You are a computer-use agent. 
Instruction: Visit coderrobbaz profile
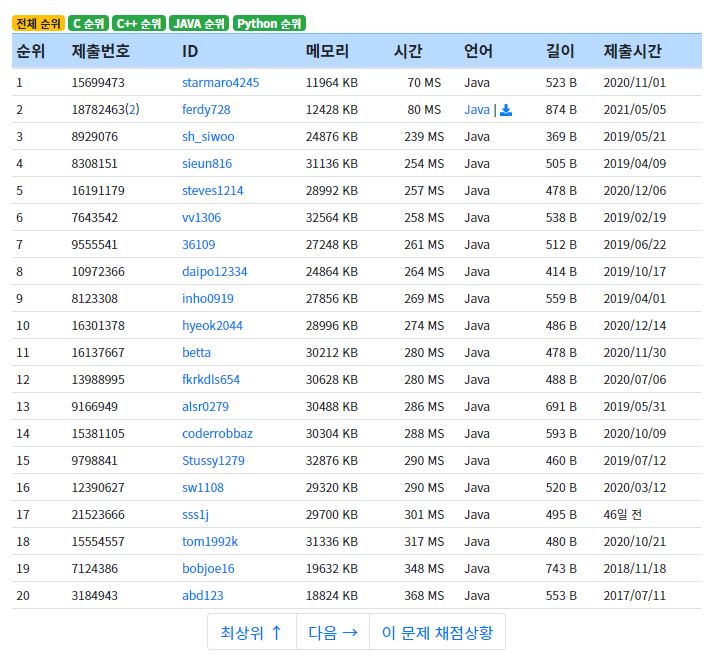[x=217, y=434]
